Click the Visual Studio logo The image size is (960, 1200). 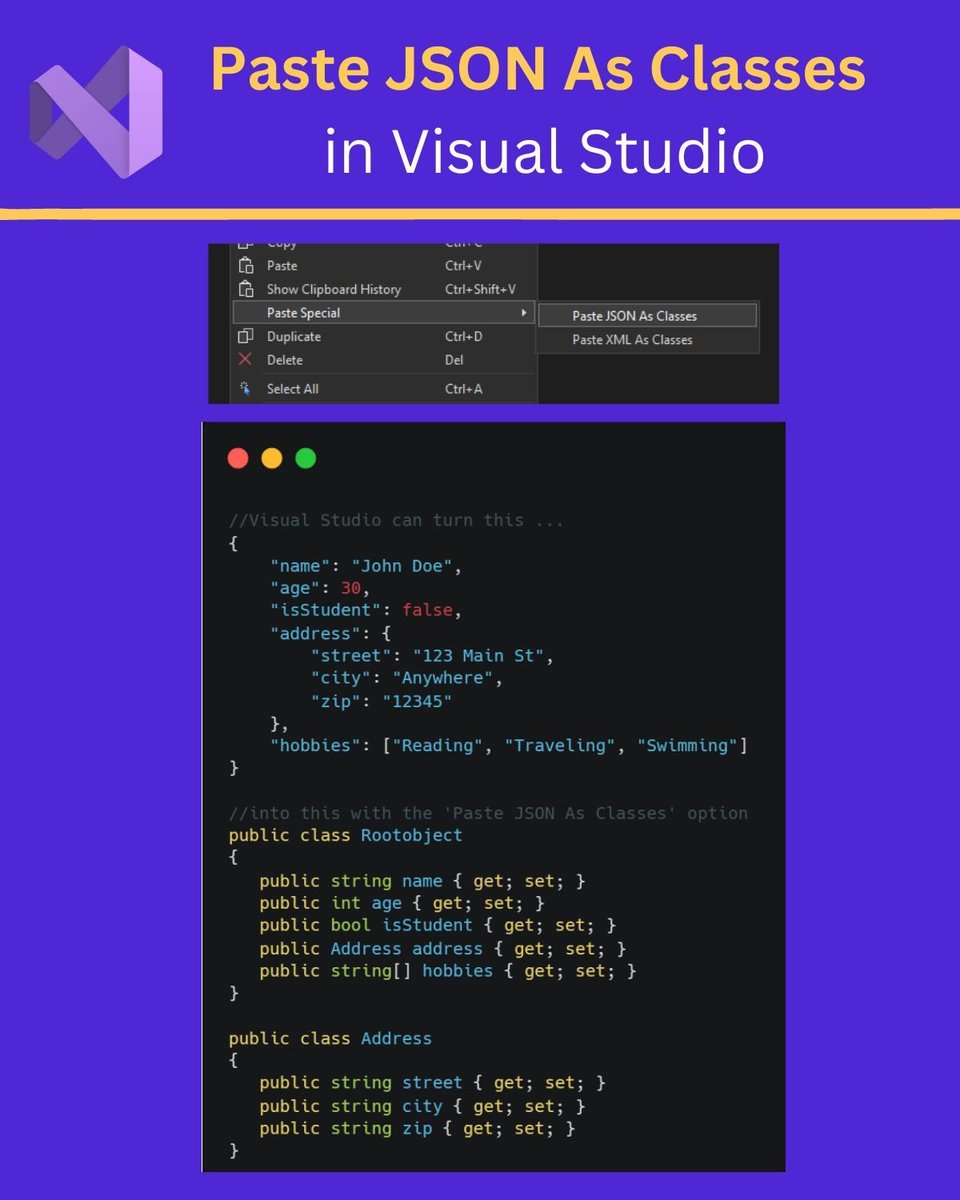coord(96,112)
